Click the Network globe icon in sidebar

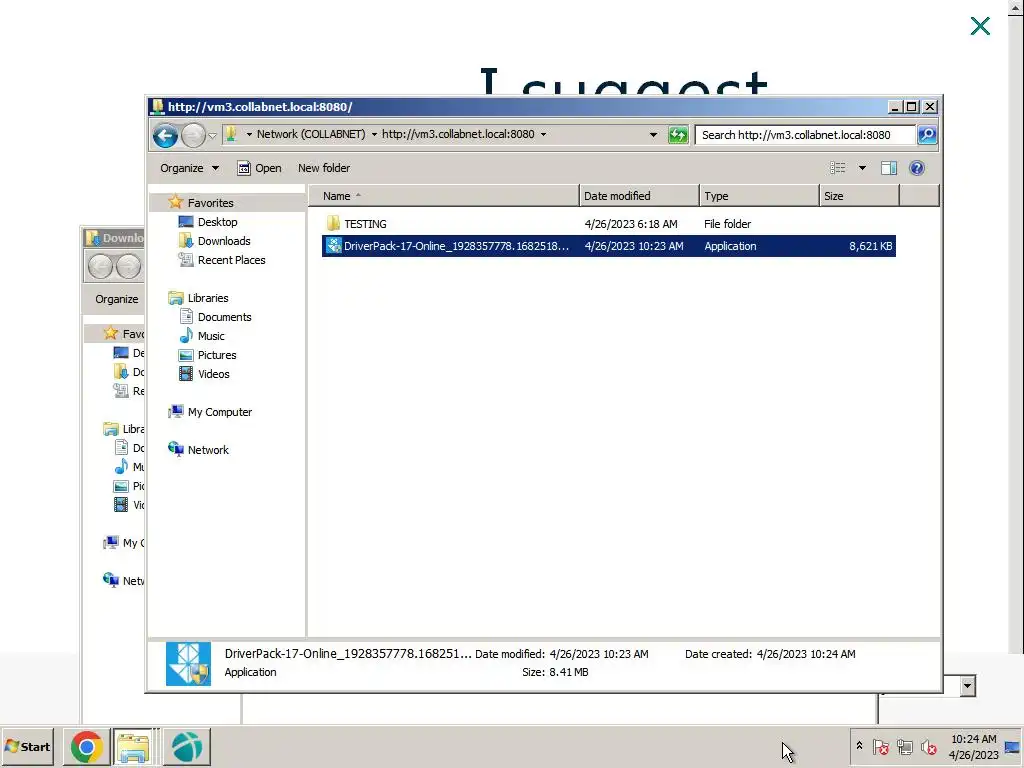click(x=176, y=449)
